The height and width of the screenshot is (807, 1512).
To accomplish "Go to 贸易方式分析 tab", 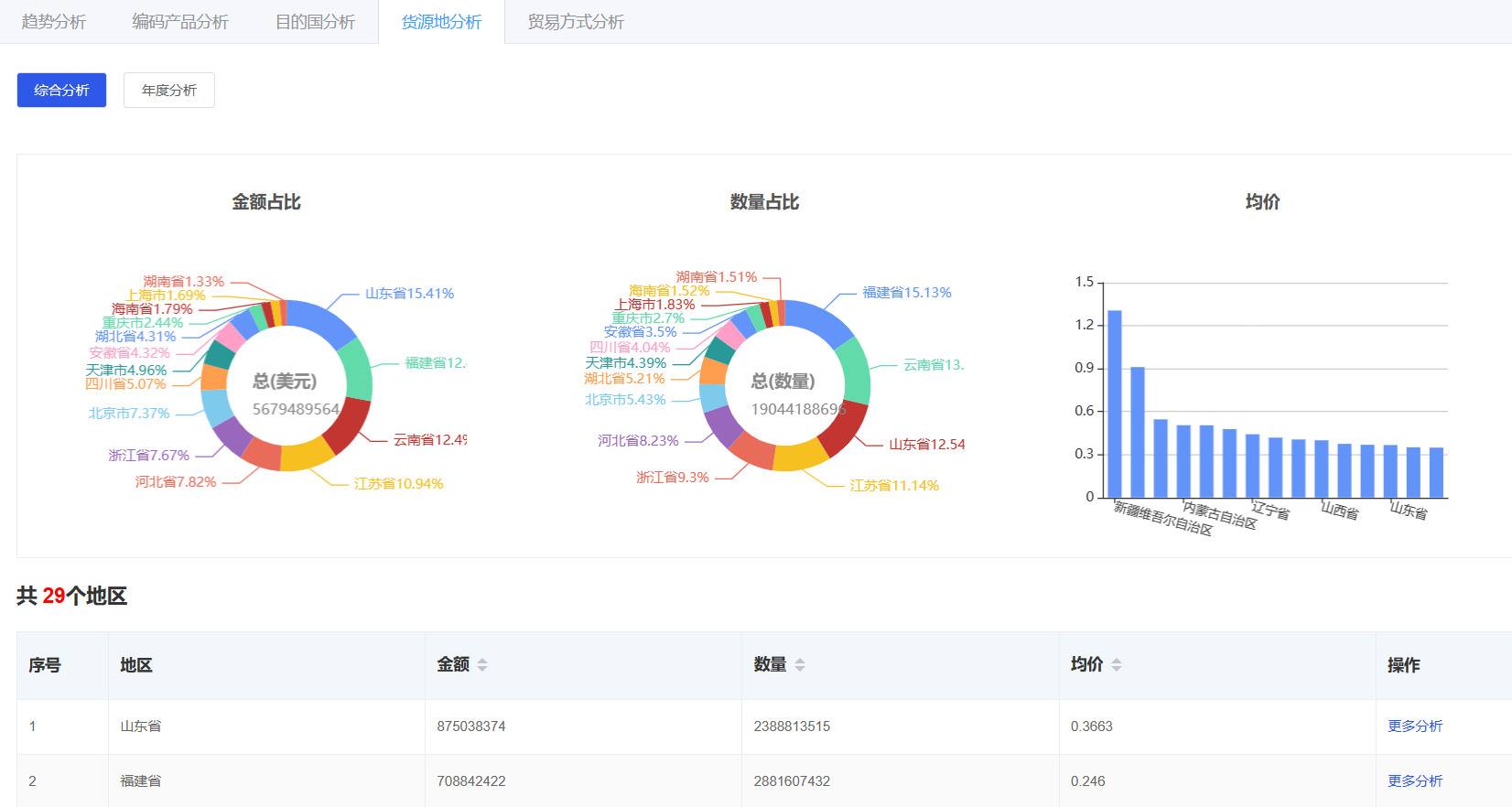I will point(576,22).
